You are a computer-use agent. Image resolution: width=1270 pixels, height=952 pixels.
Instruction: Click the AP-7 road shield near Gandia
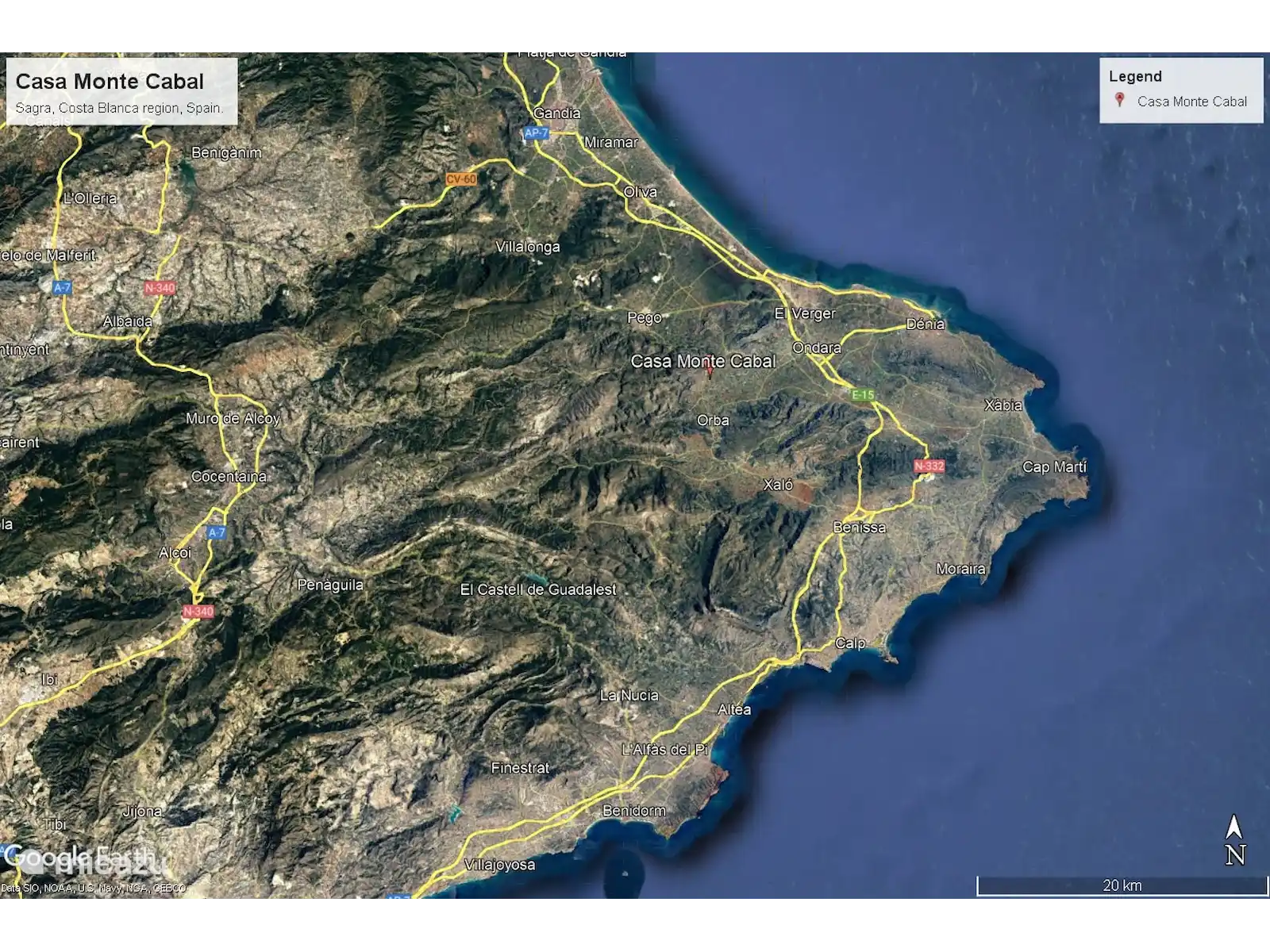click(x=536, y=133)
